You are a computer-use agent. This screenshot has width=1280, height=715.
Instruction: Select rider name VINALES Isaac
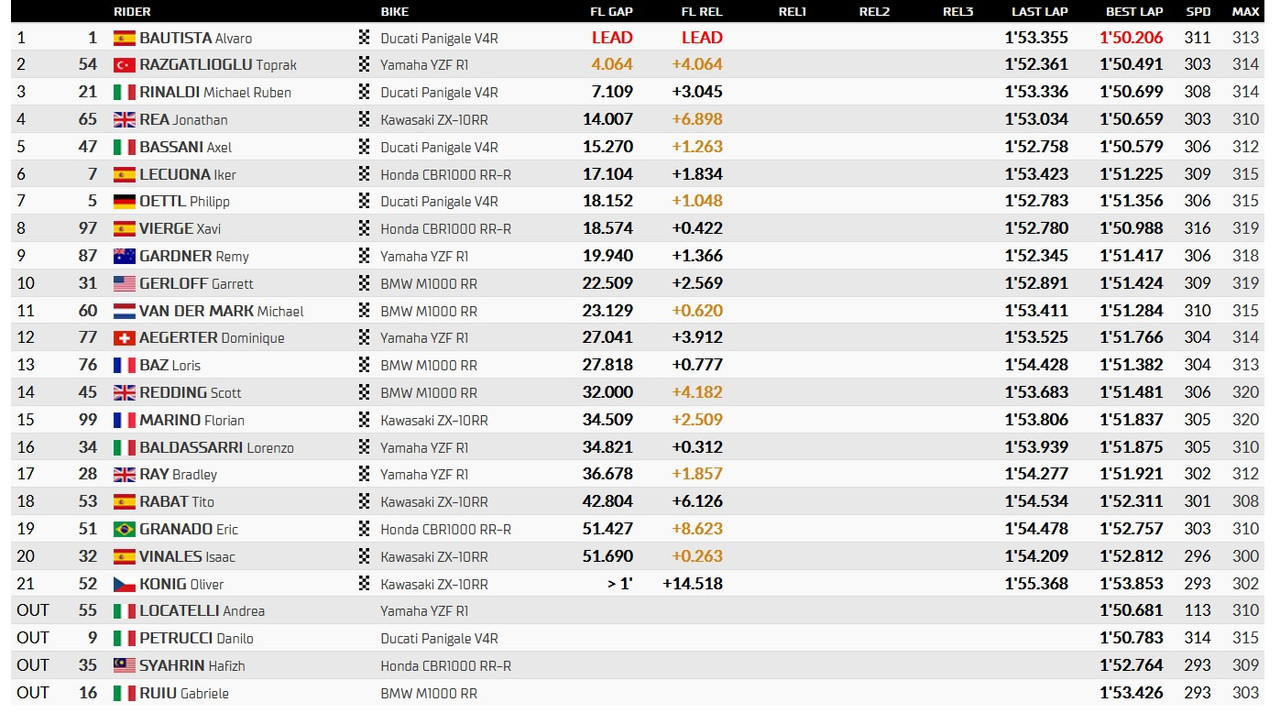pyautogui.click(x=187, y=557)
